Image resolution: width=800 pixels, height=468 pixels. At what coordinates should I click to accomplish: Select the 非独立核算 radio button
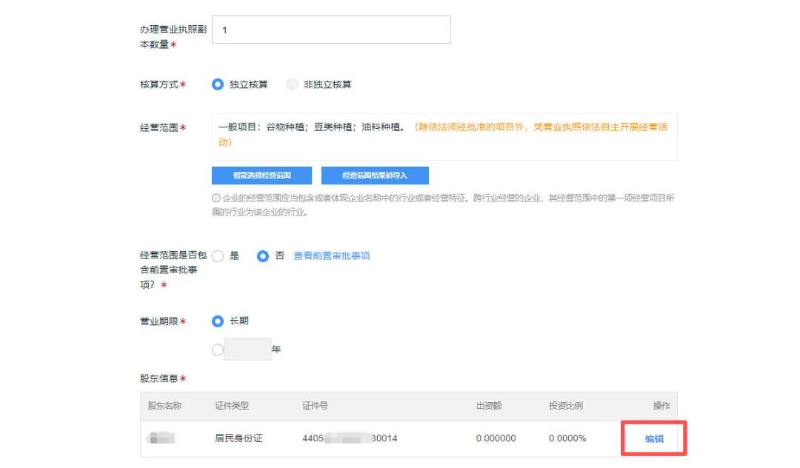coord(292,84)
